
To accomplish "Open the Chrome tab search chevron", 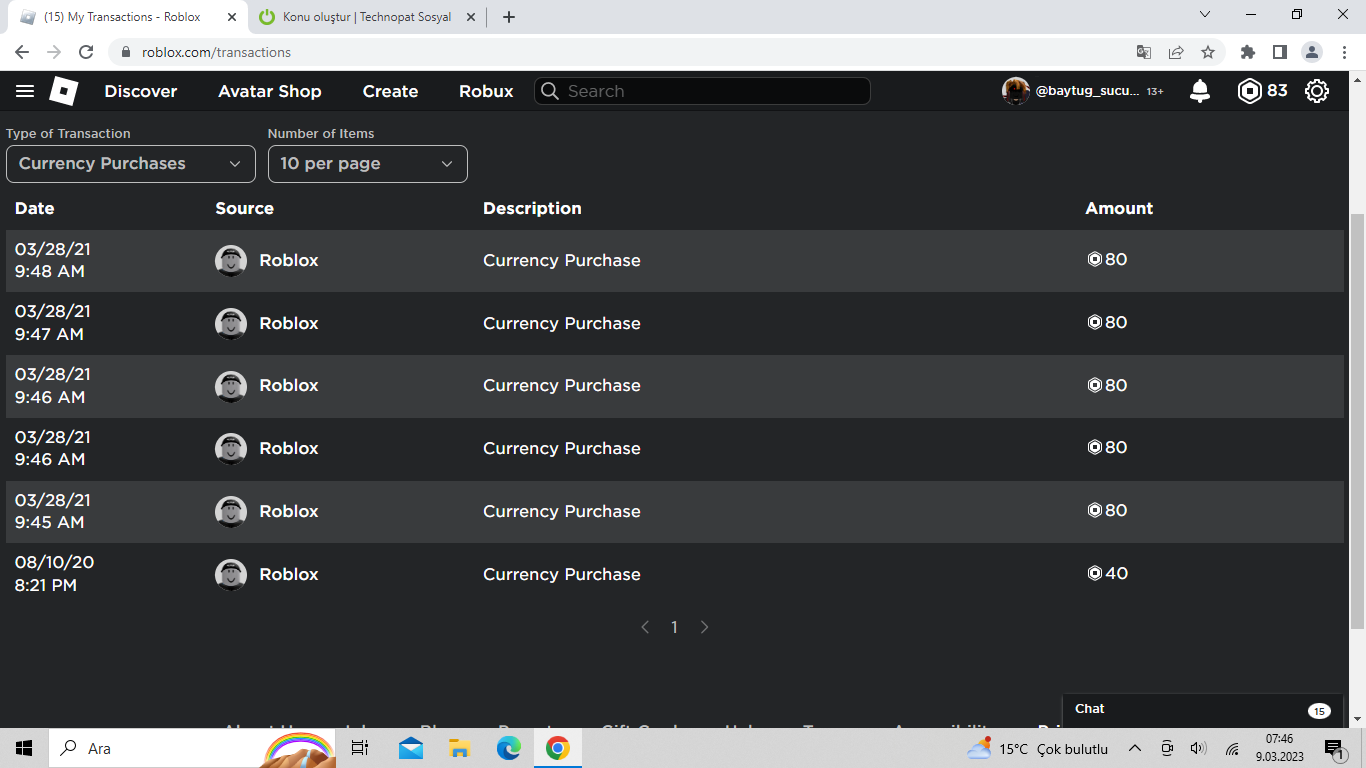I will click(x=1205, y=15).
